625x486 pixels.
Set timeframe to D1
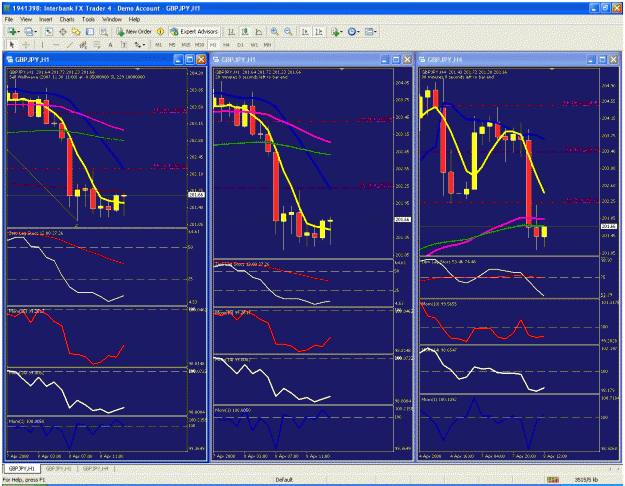pos(240,45)
